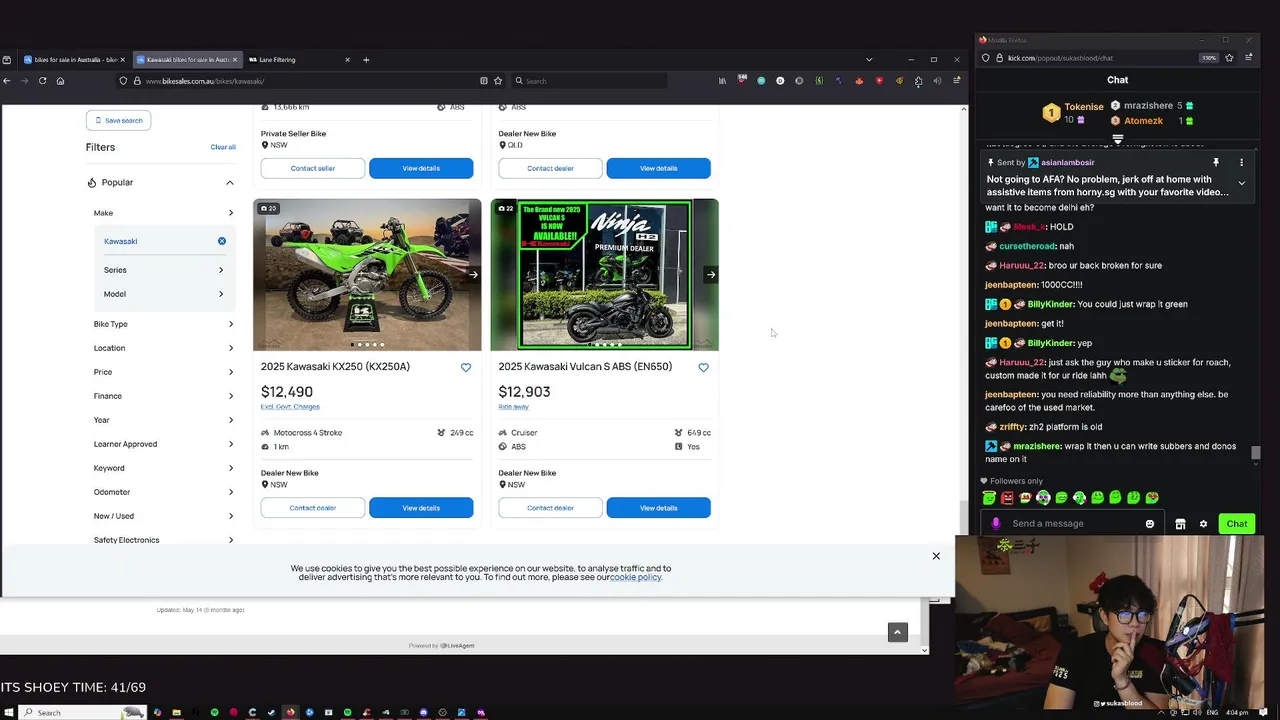List all tabs dropdown

pyautogui.click(x=869, y=60)
